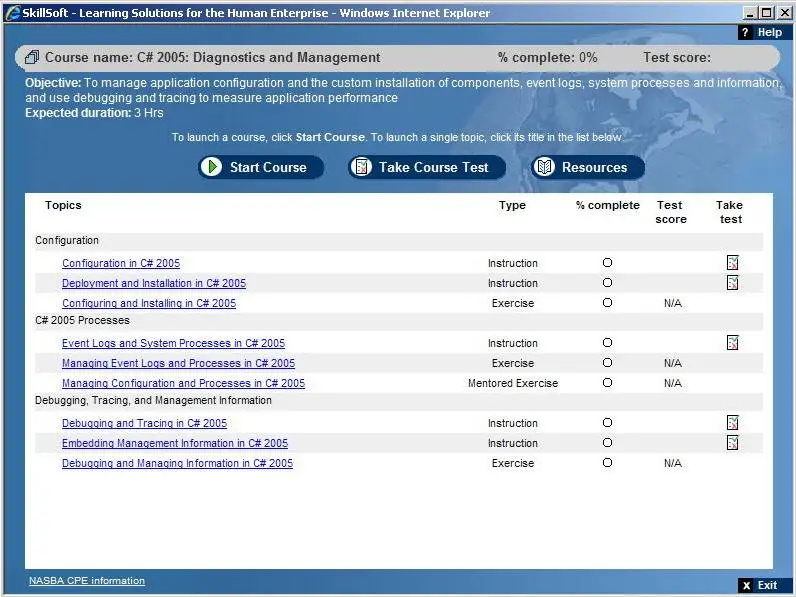Open Debugging and Managing Information in C# 2005
This screenshot has height=597, width=796.
177,463
